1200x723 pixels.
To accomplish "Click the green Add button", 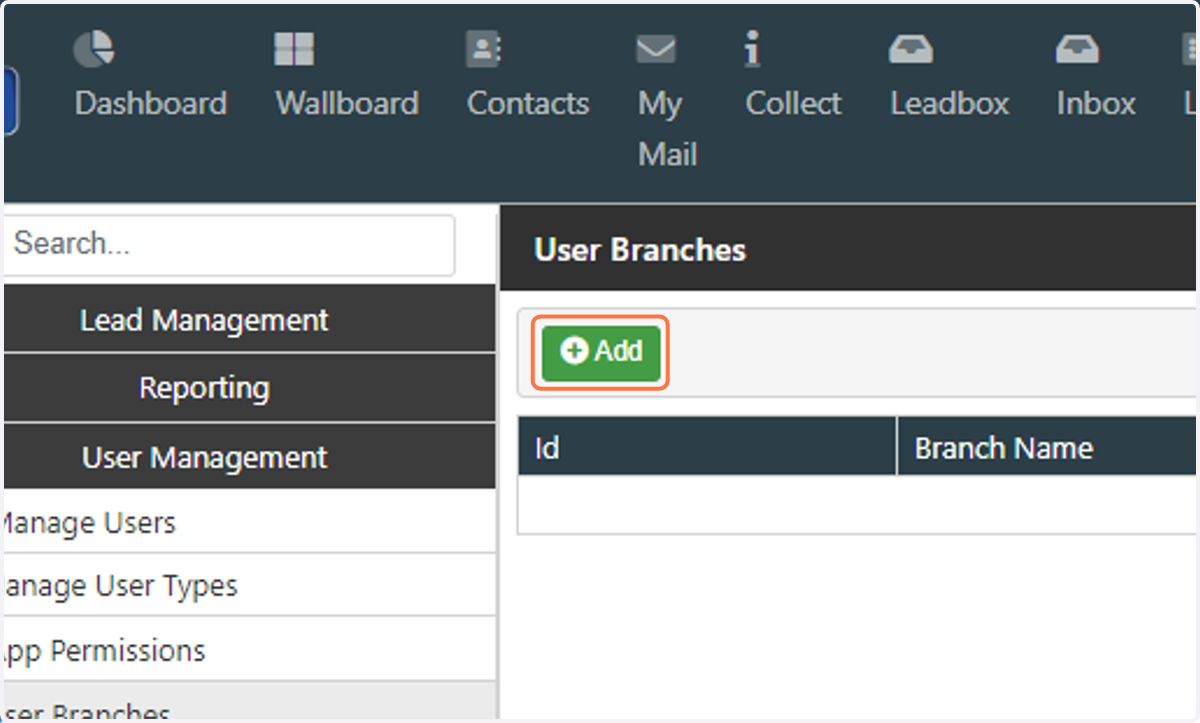I will pyautogui.click(x=601, y=352).
